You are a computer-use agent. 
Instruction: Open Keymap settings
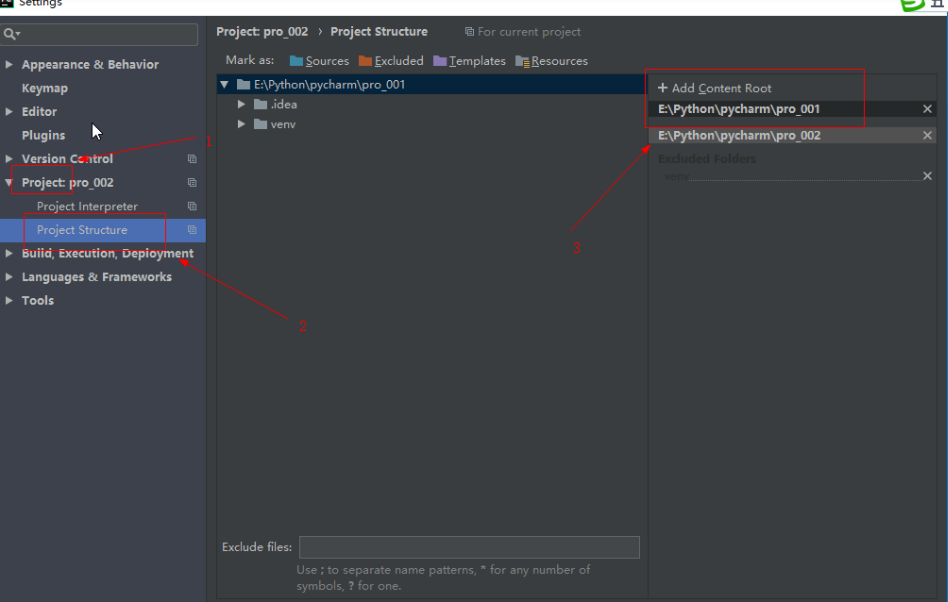click(x=45, y=88)
